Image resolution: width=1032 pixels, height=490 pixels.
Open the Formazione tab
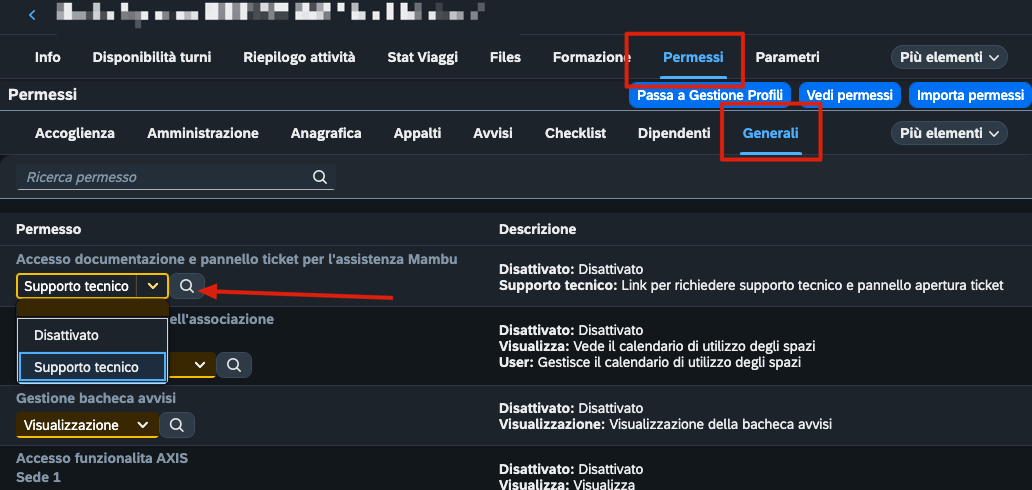pyautogui.click(x=588, y=57)
